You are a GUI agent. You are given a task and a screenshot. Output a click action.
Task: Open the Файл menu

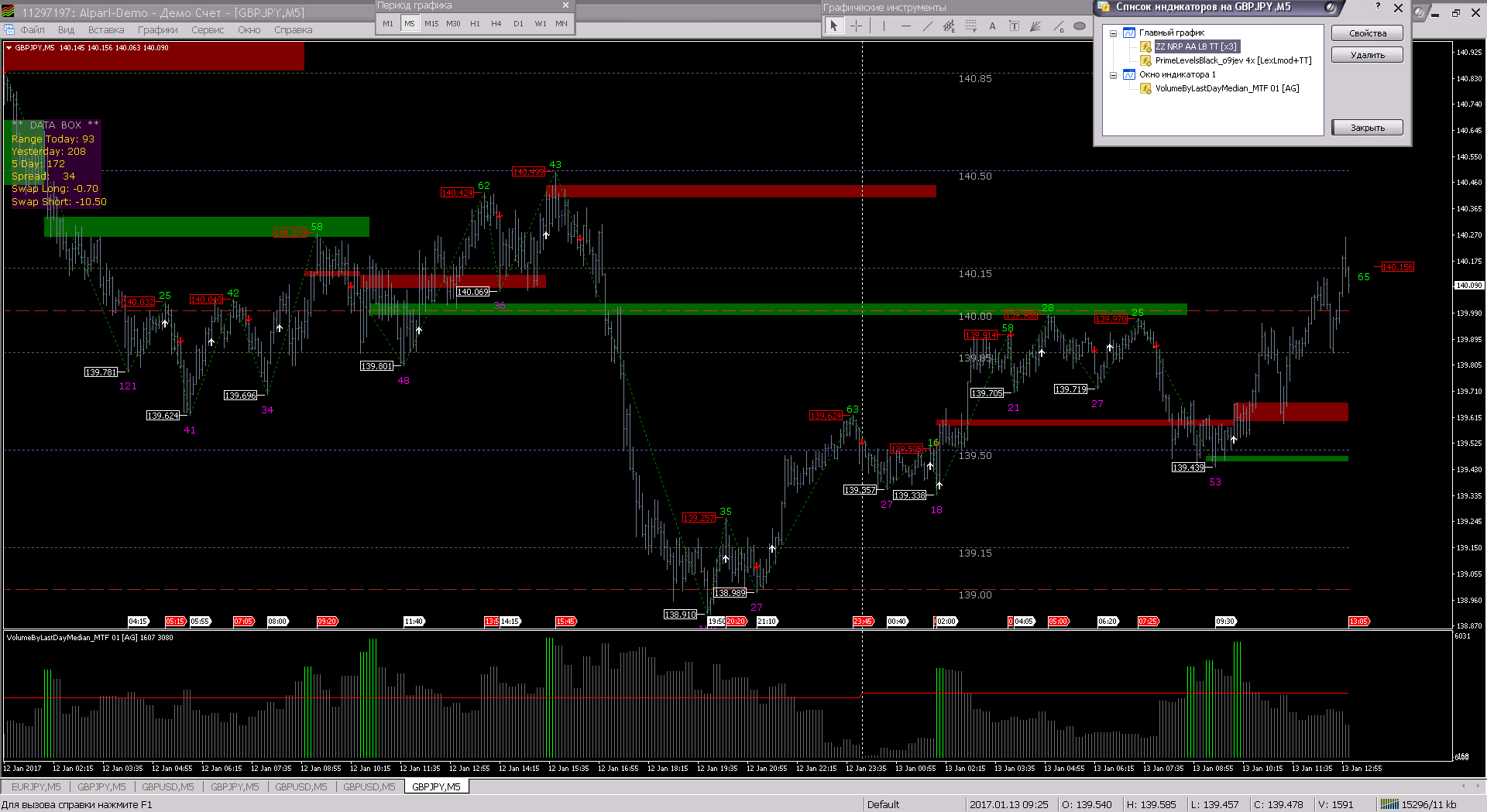(33, 30)
